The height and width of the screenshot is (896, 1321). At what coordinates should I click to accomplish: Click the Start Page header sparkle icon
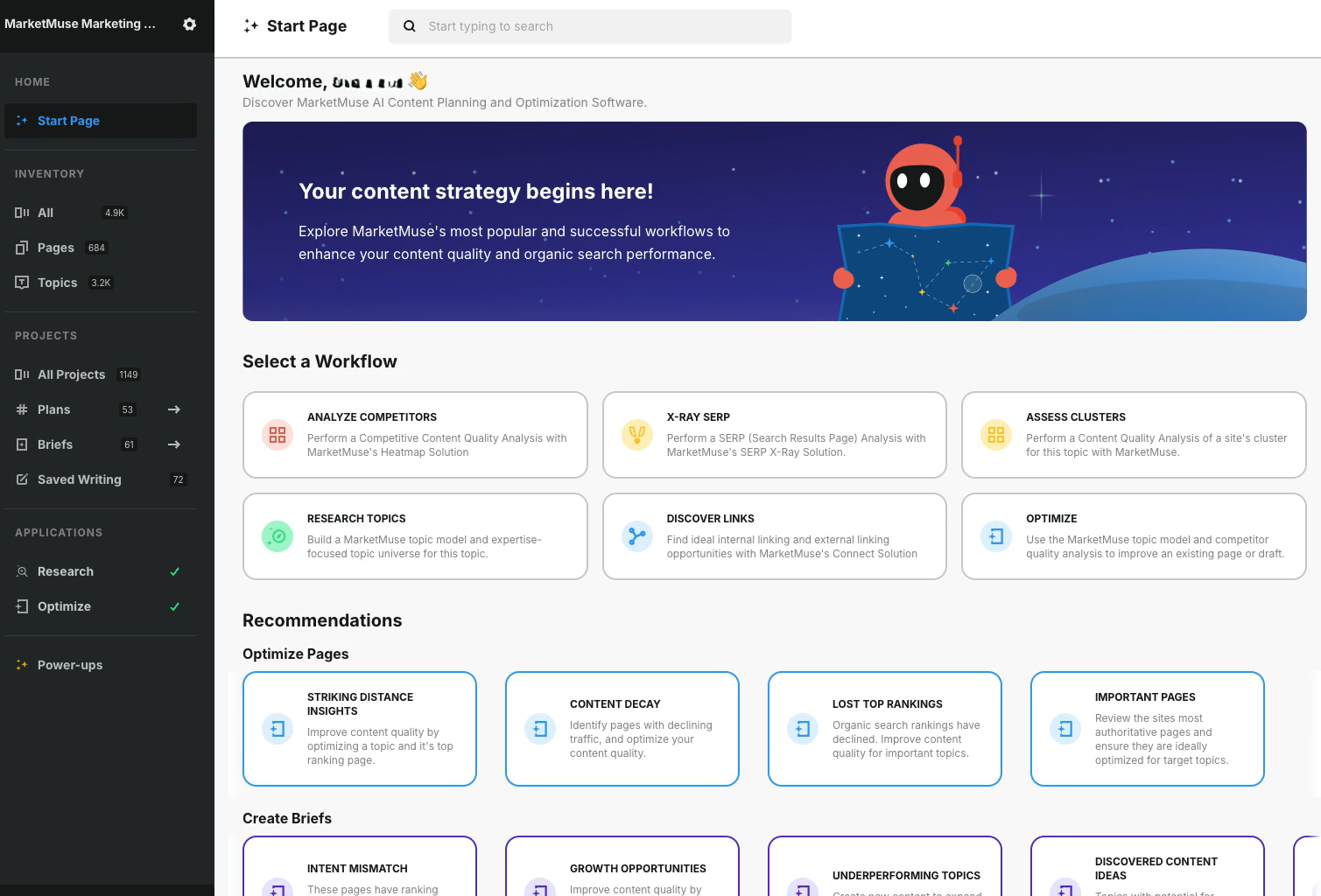[251, 26]
